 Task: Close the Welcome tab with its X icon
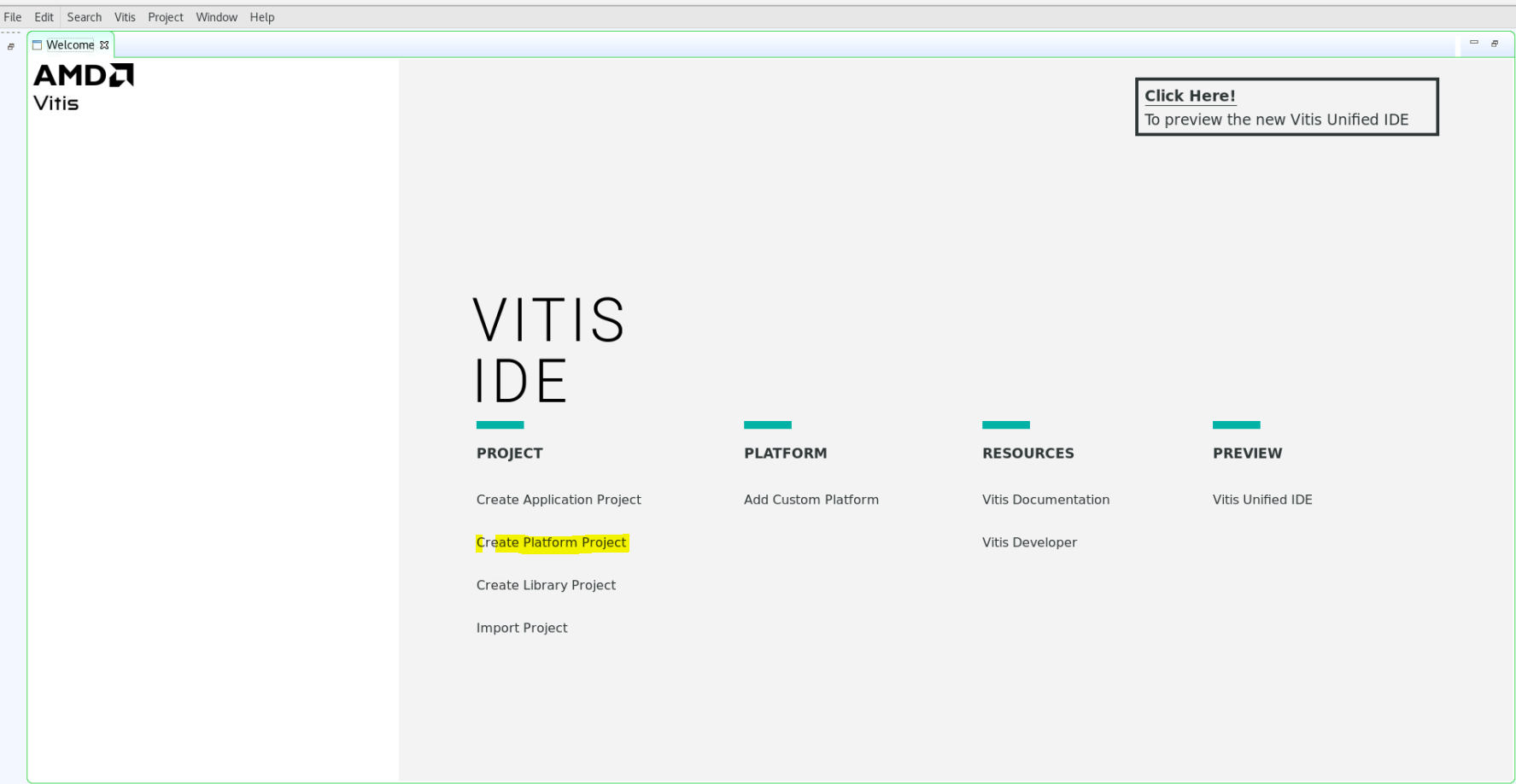pyautogui.click(x=104, y=45)
